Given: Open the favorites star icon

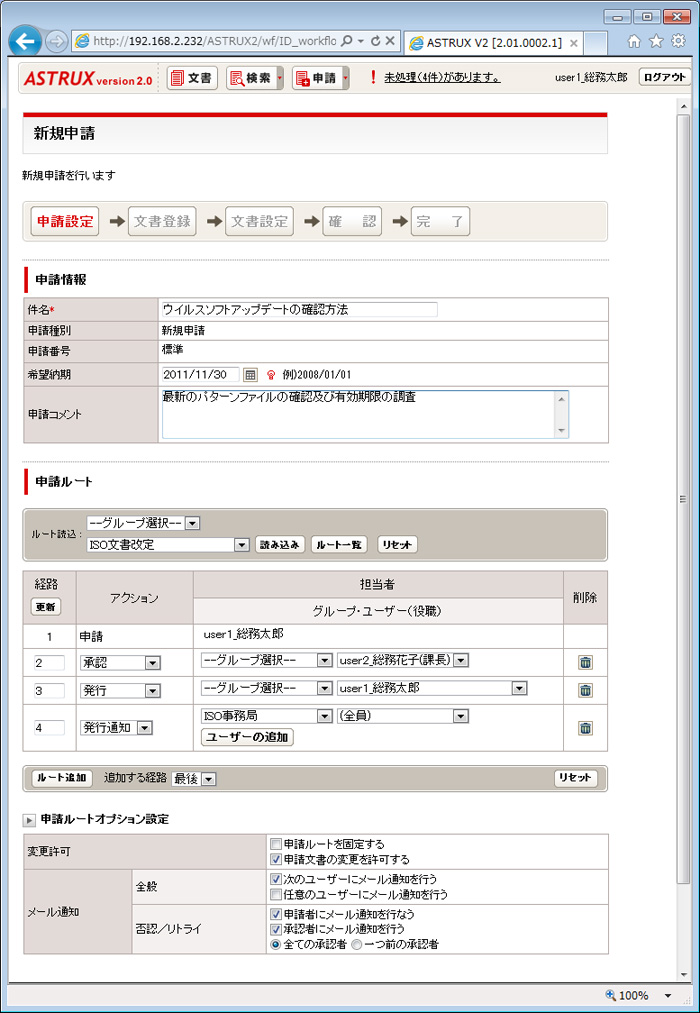Looking at the screenshot, I should click(656, 41).
